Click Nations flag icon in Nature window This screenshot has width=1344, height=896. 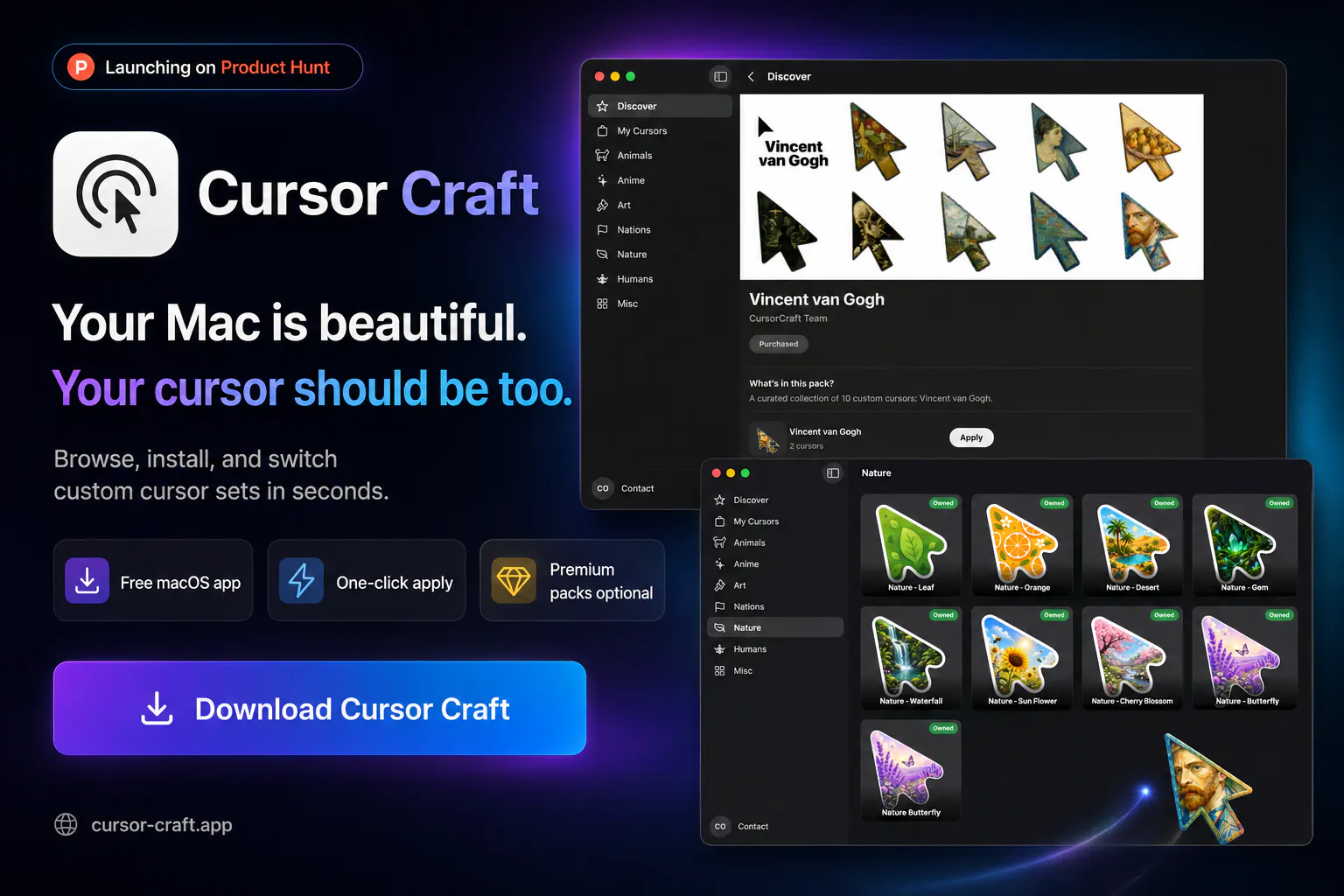pos(719,606)
